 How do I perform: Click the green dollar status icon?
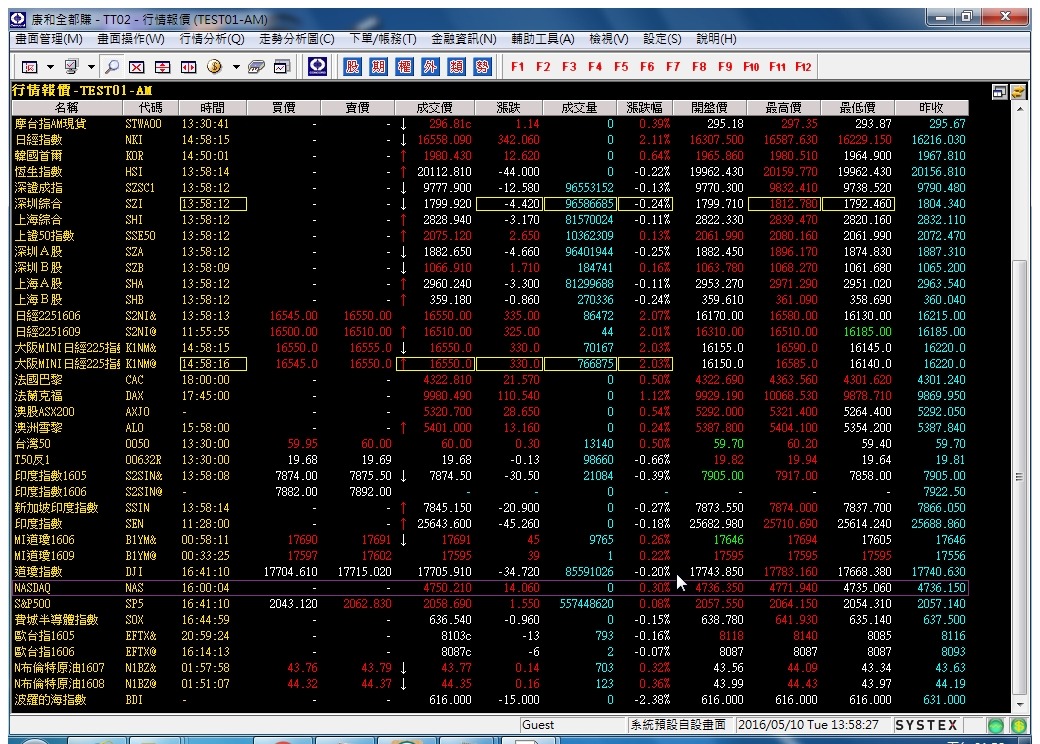pos(1019,725)
